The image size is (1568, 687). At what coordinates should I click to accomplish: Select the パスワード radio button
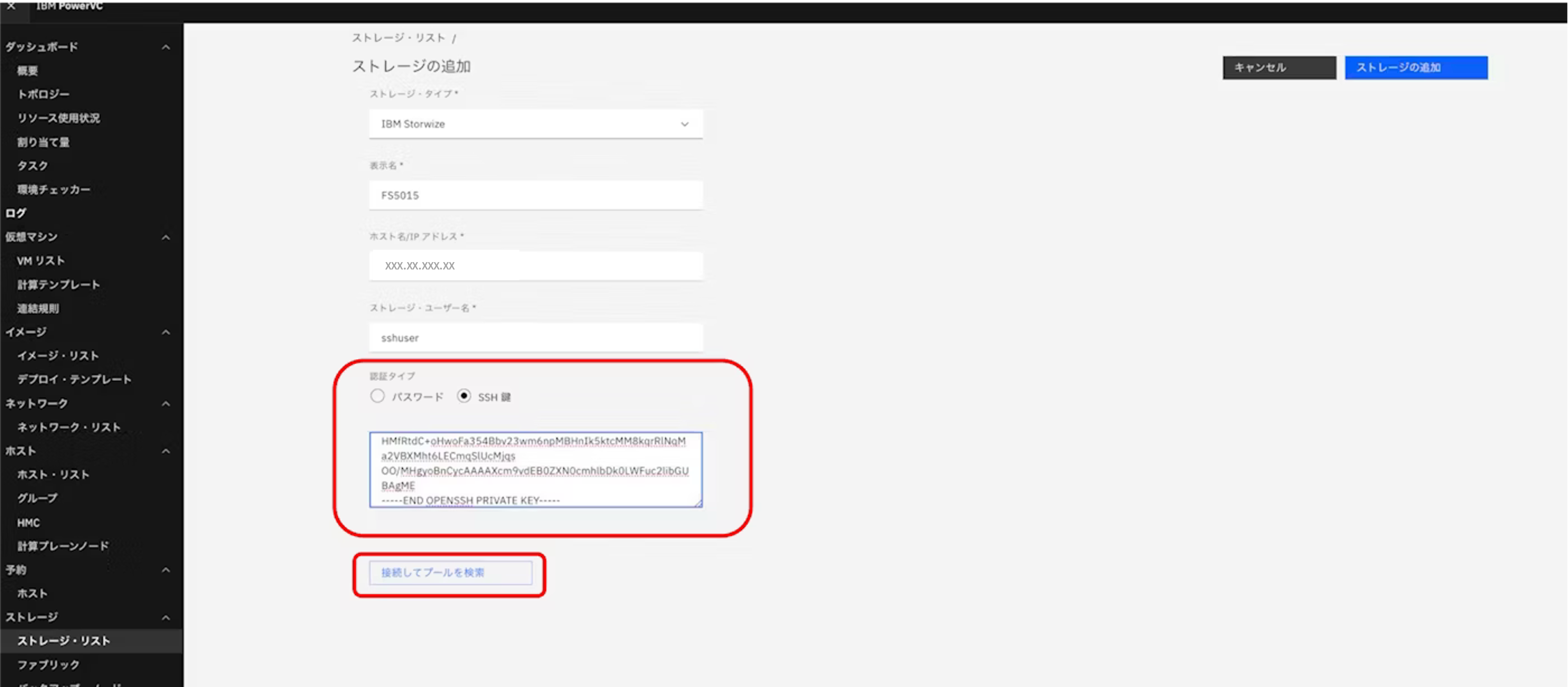pos(377,396)
